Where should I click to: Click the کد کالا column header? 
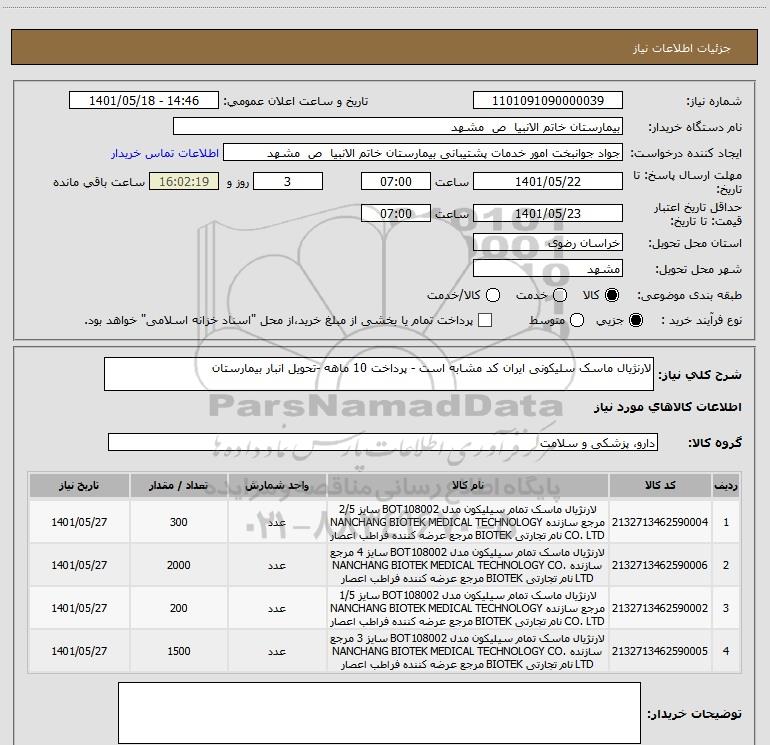(x=660, y=486)
